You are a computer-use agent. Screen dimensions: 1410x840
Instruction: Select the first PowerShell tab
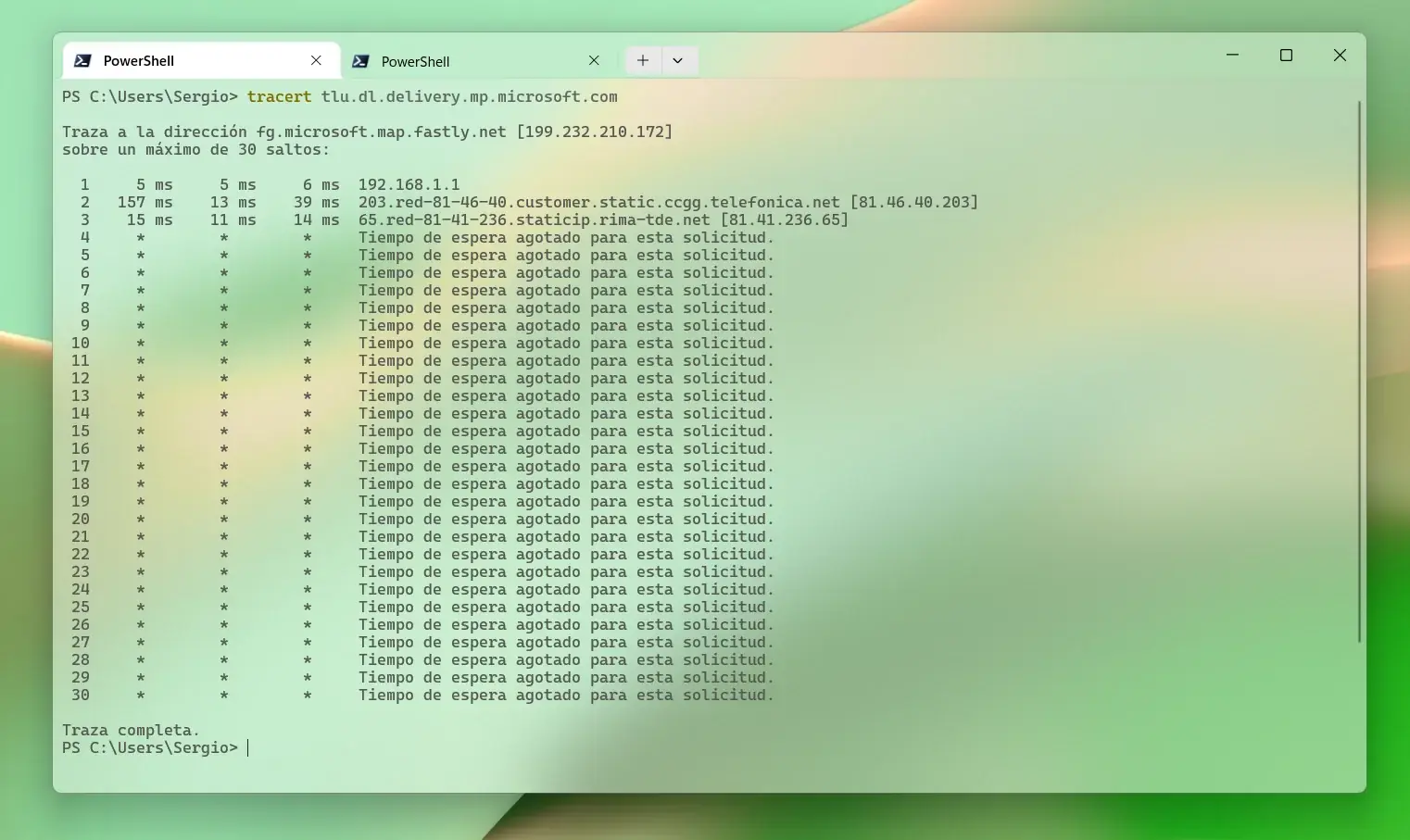201,60
